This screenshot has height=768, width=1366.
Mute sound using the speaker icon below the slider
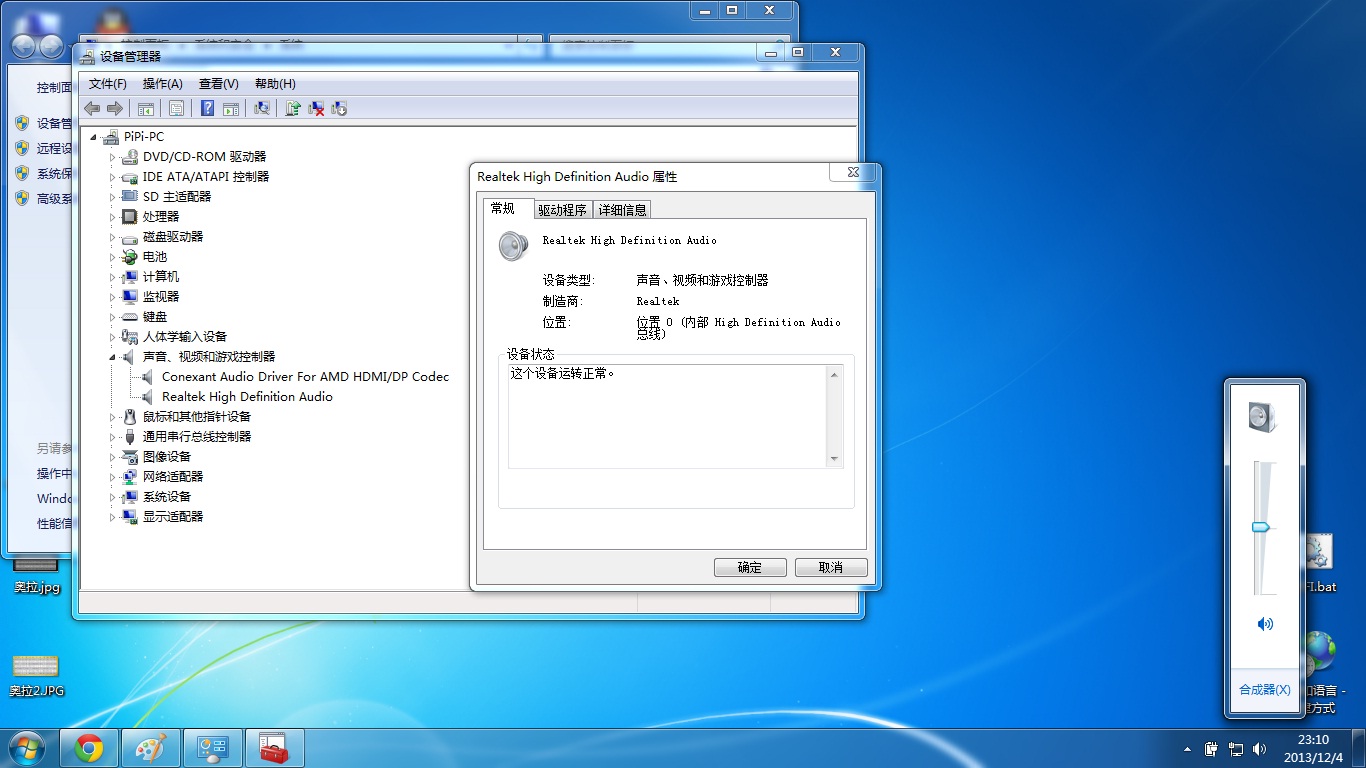click(x=1264, y=623)
